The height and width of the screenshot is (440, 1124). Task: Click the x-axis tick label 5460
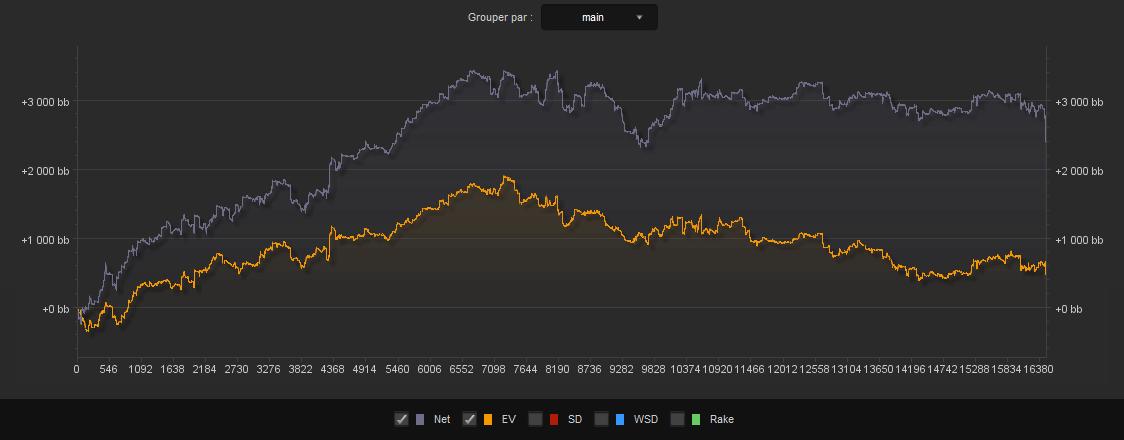point(397,370)
